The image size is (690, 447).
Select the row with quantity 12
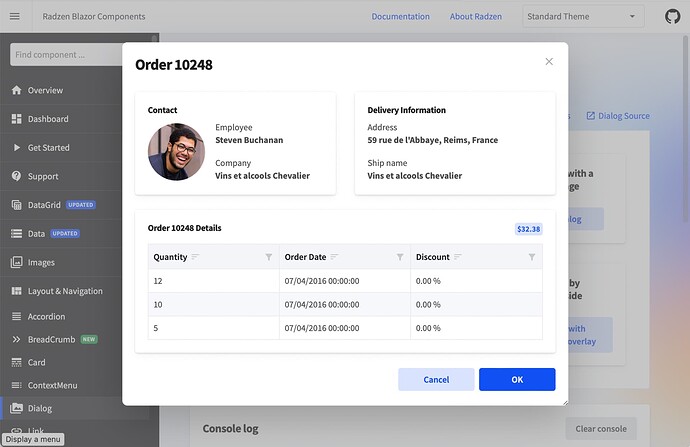(345, 281)
